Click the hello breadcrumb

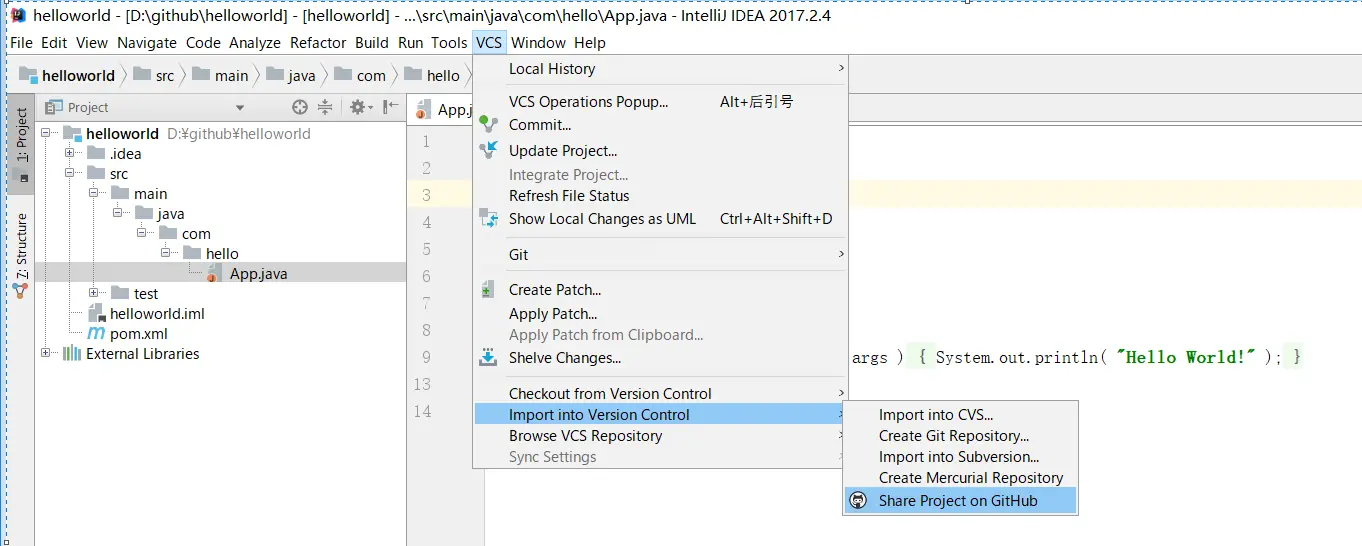point(432,75)
